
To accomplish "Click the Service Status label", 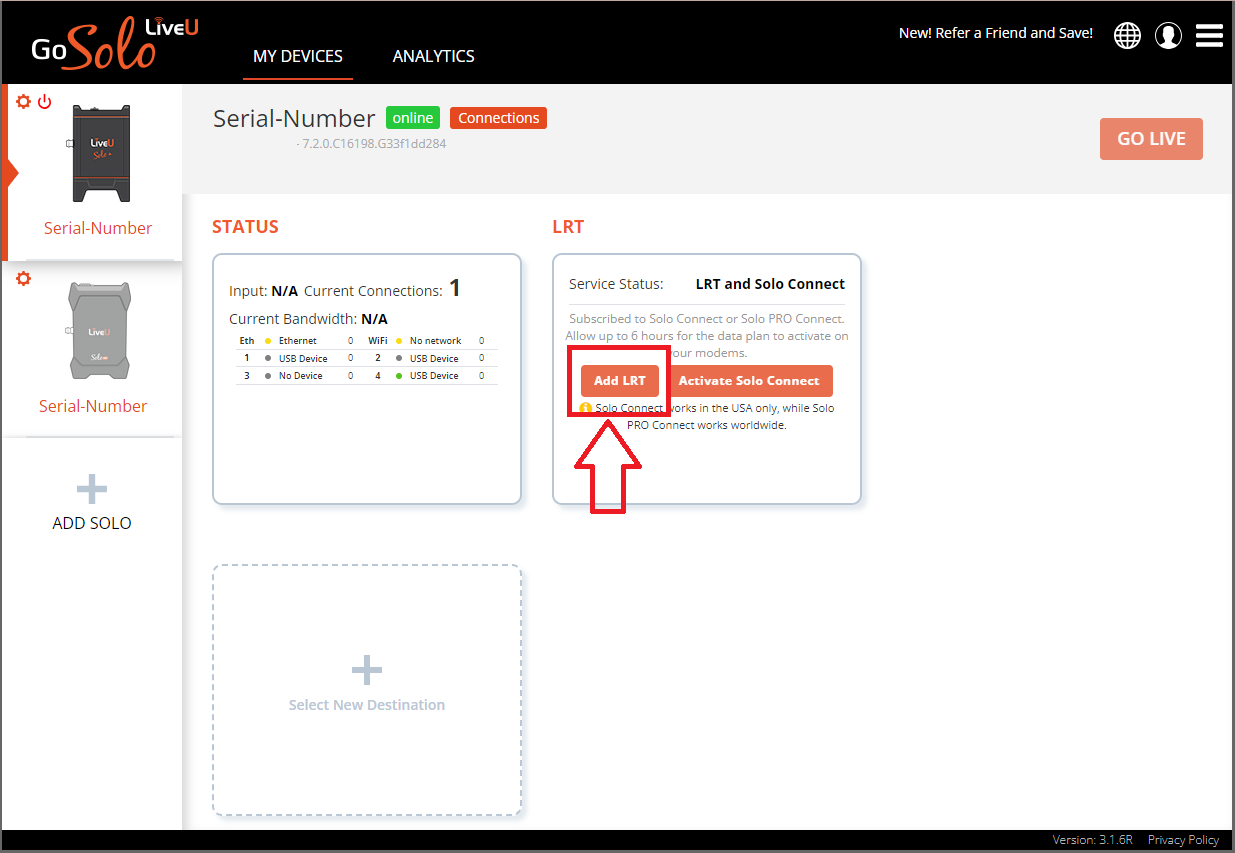I will pos(617,284).
